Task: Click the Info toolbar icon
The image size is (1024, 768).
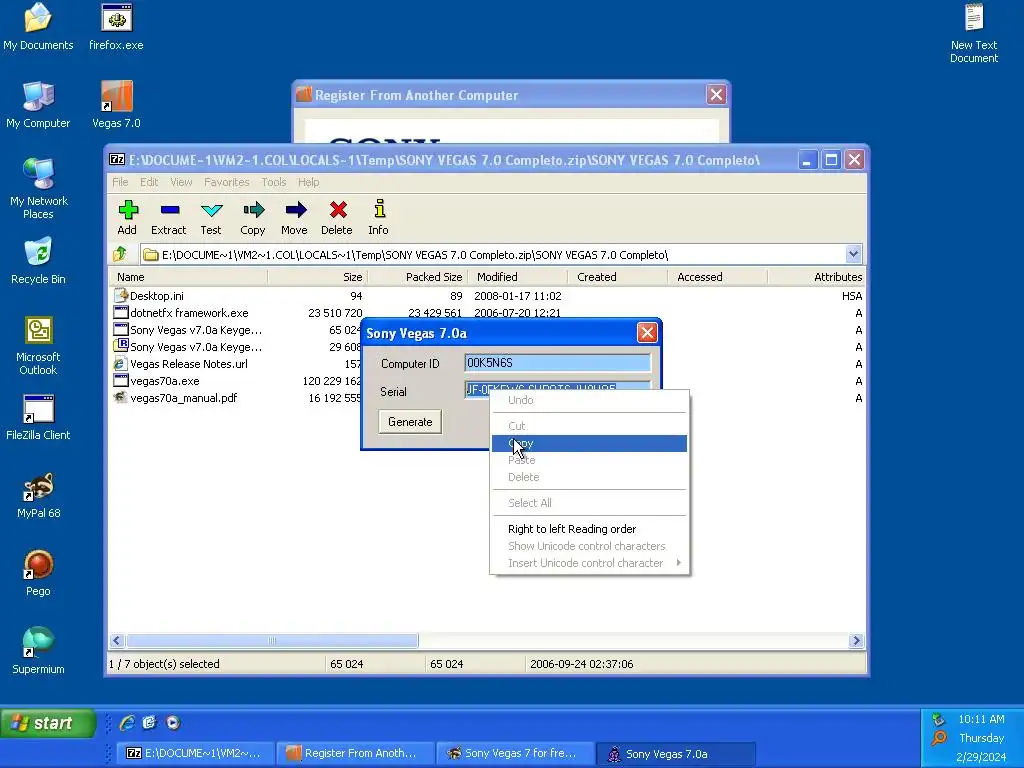Action: [x=379, y=217]
